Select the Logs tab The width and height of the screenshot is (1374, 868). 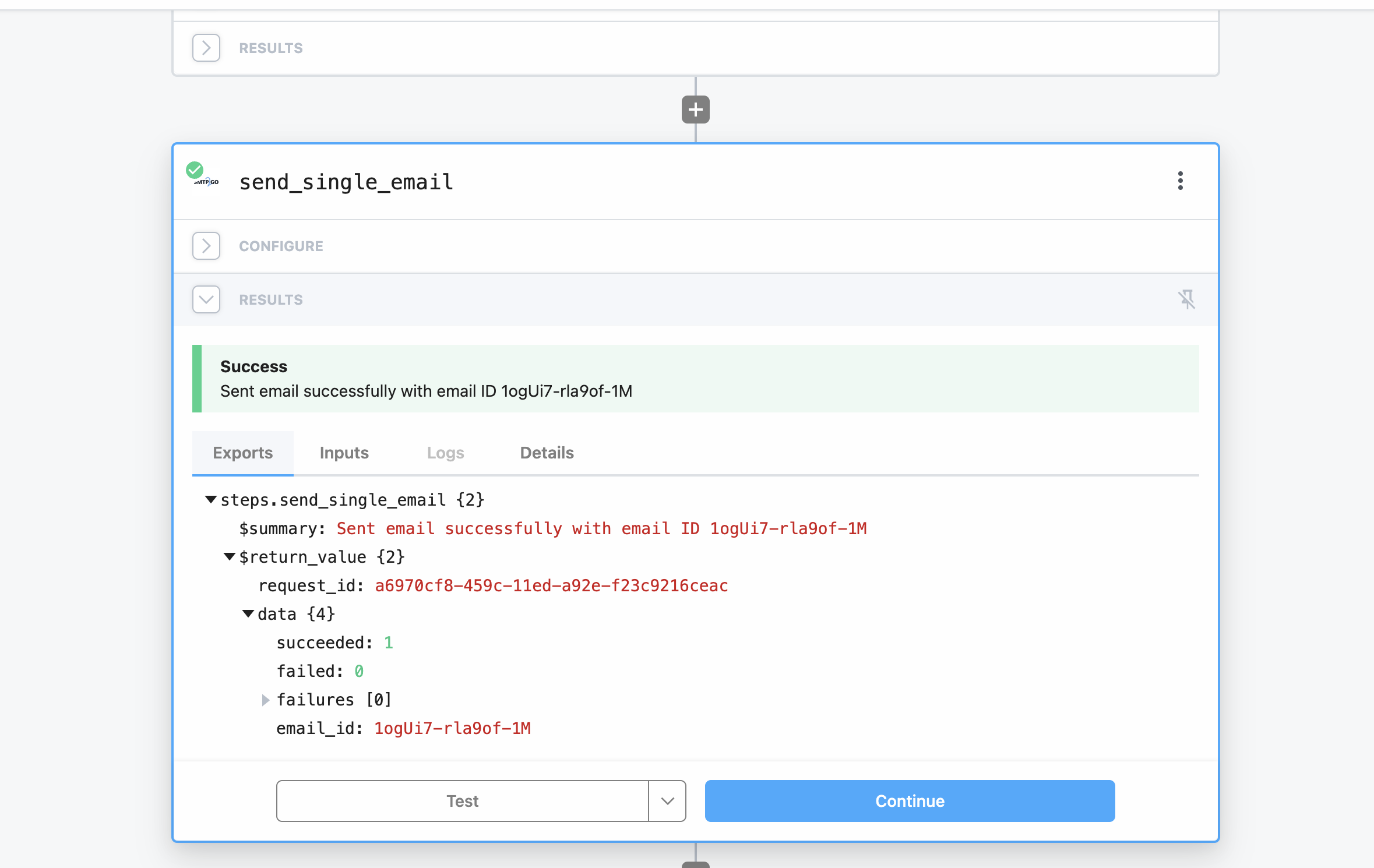445,453
